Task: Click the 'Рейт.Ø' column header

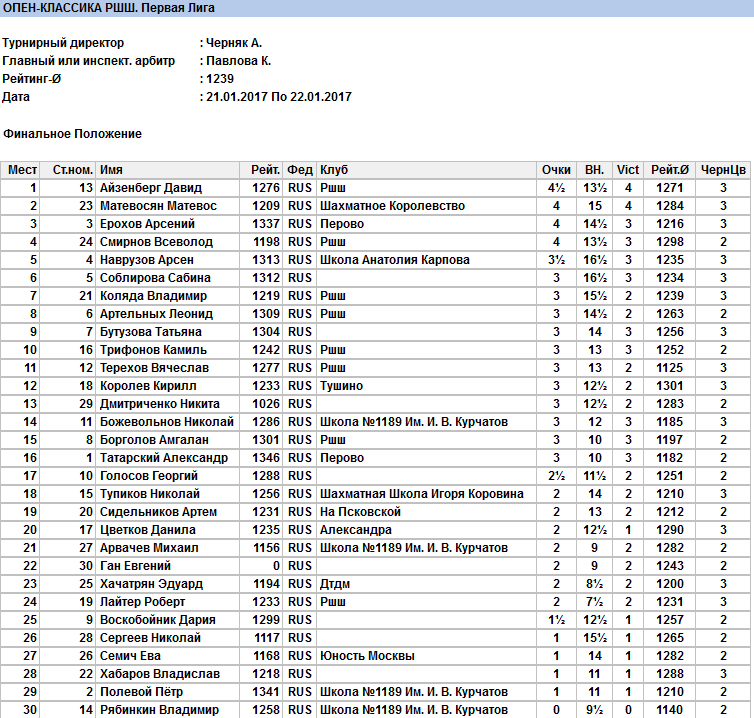Action: click(670, 170)
